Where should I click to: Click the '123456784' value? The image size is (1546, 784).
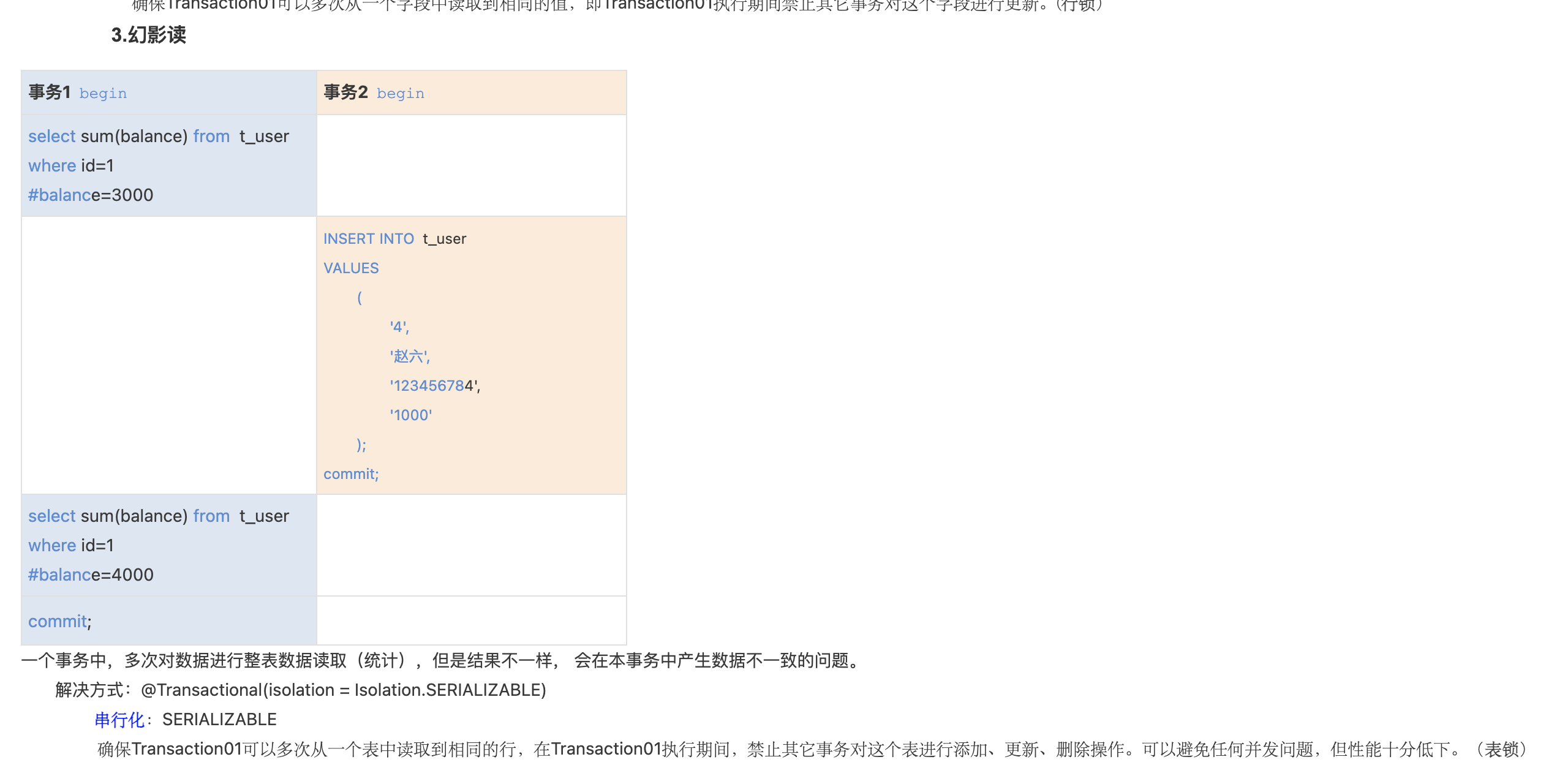pyautogui.click(x=435, y=386)
